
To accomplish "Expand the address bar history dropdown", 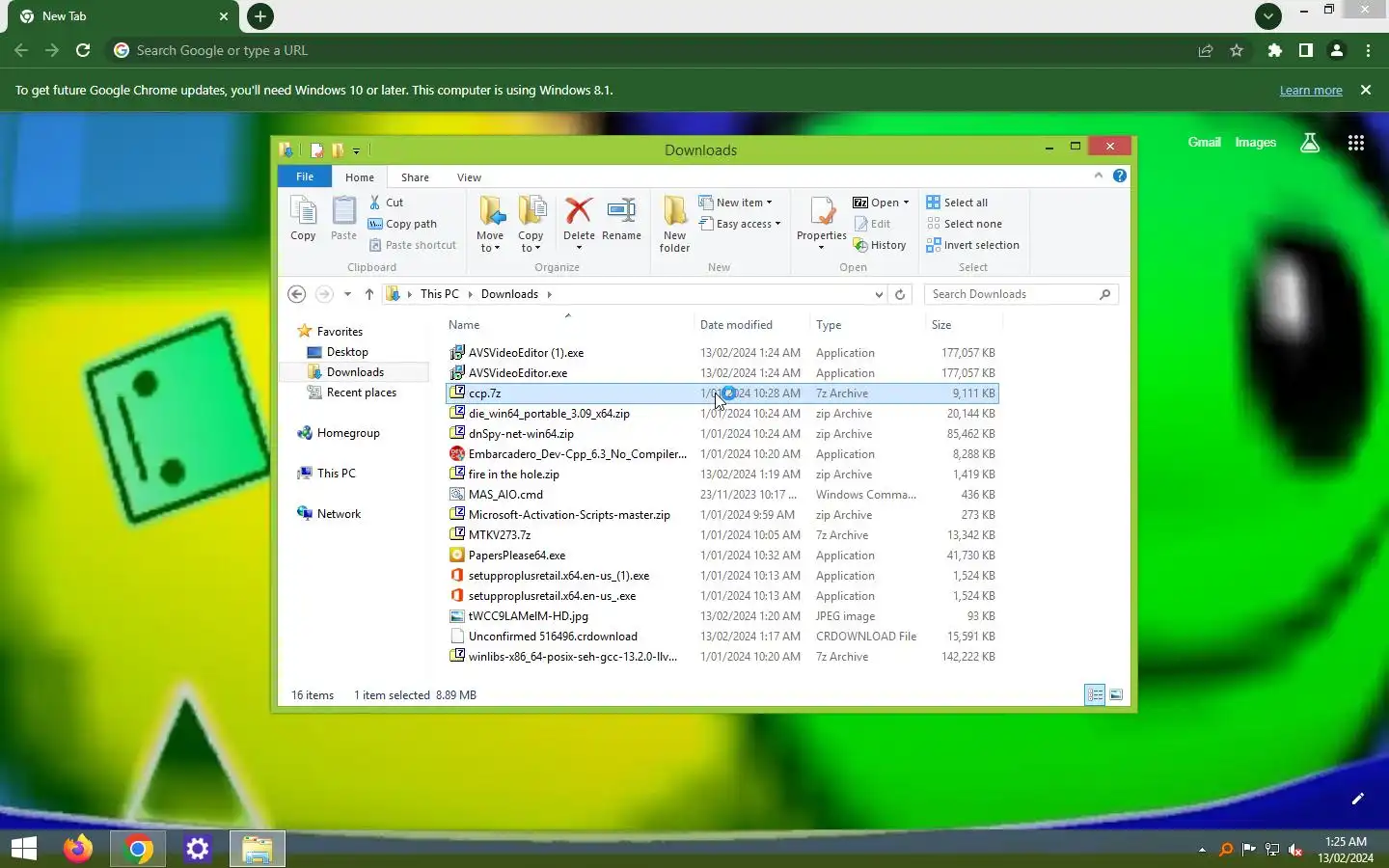I will coord(879,294).
